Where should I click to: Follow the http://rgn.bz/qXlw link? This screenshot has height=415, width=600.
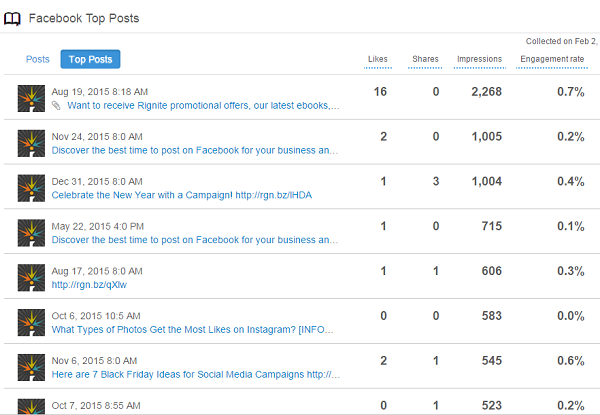(89, 285)
